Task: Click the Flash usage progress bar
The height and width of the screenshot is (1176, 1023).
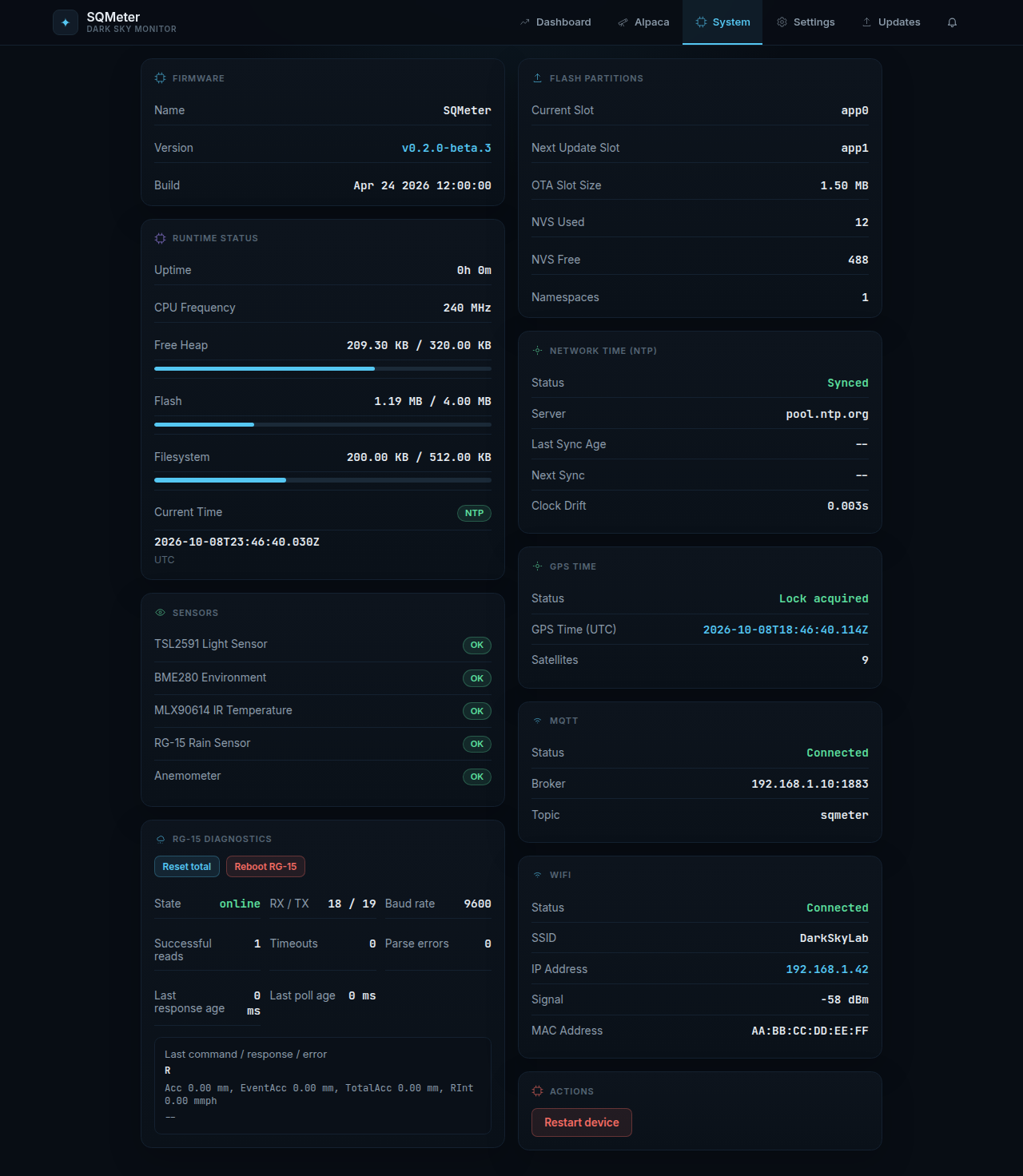Action: tap(323, 424)
